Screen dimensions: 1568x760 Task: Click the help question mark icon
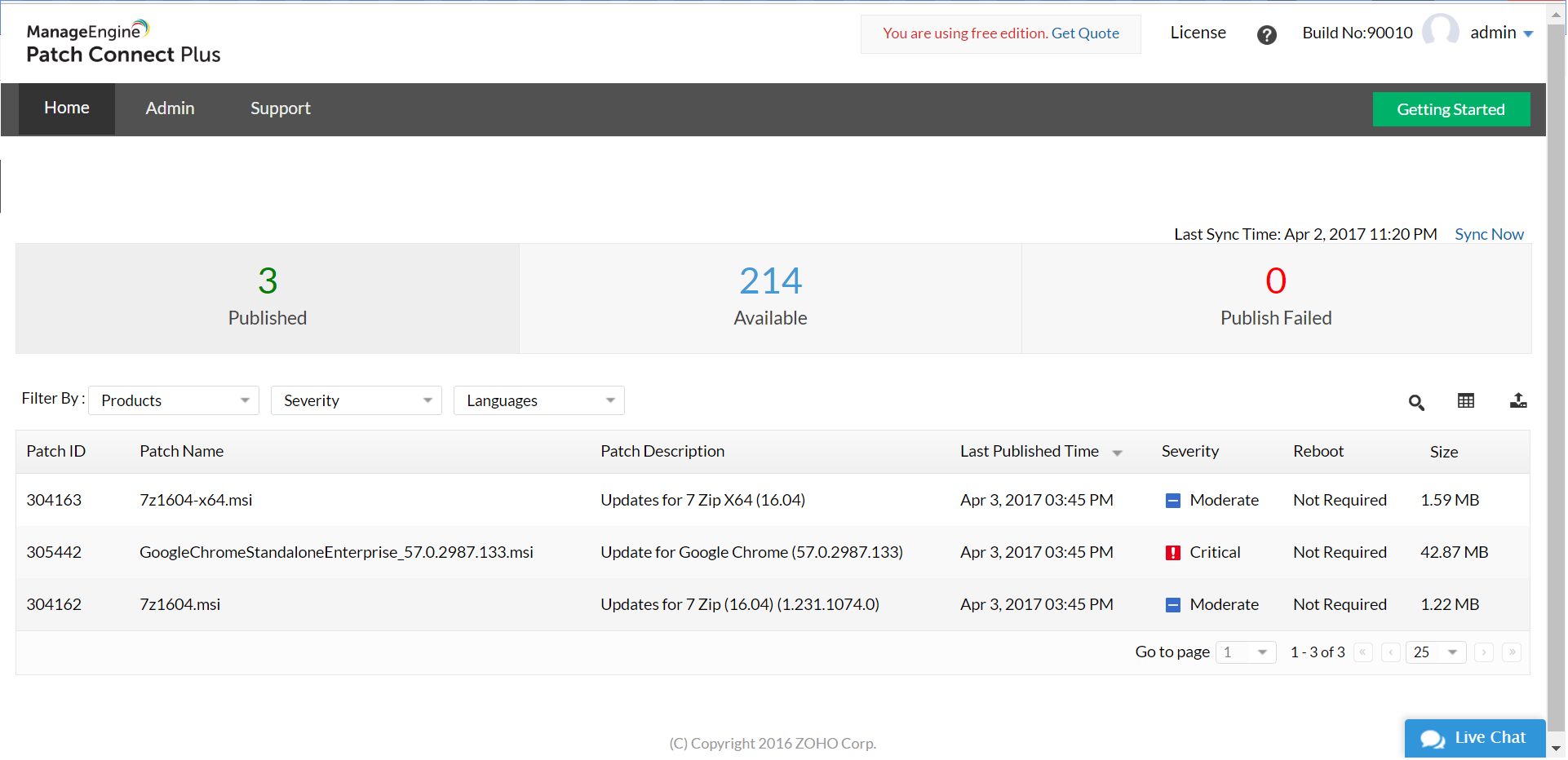coord(1268,35)
